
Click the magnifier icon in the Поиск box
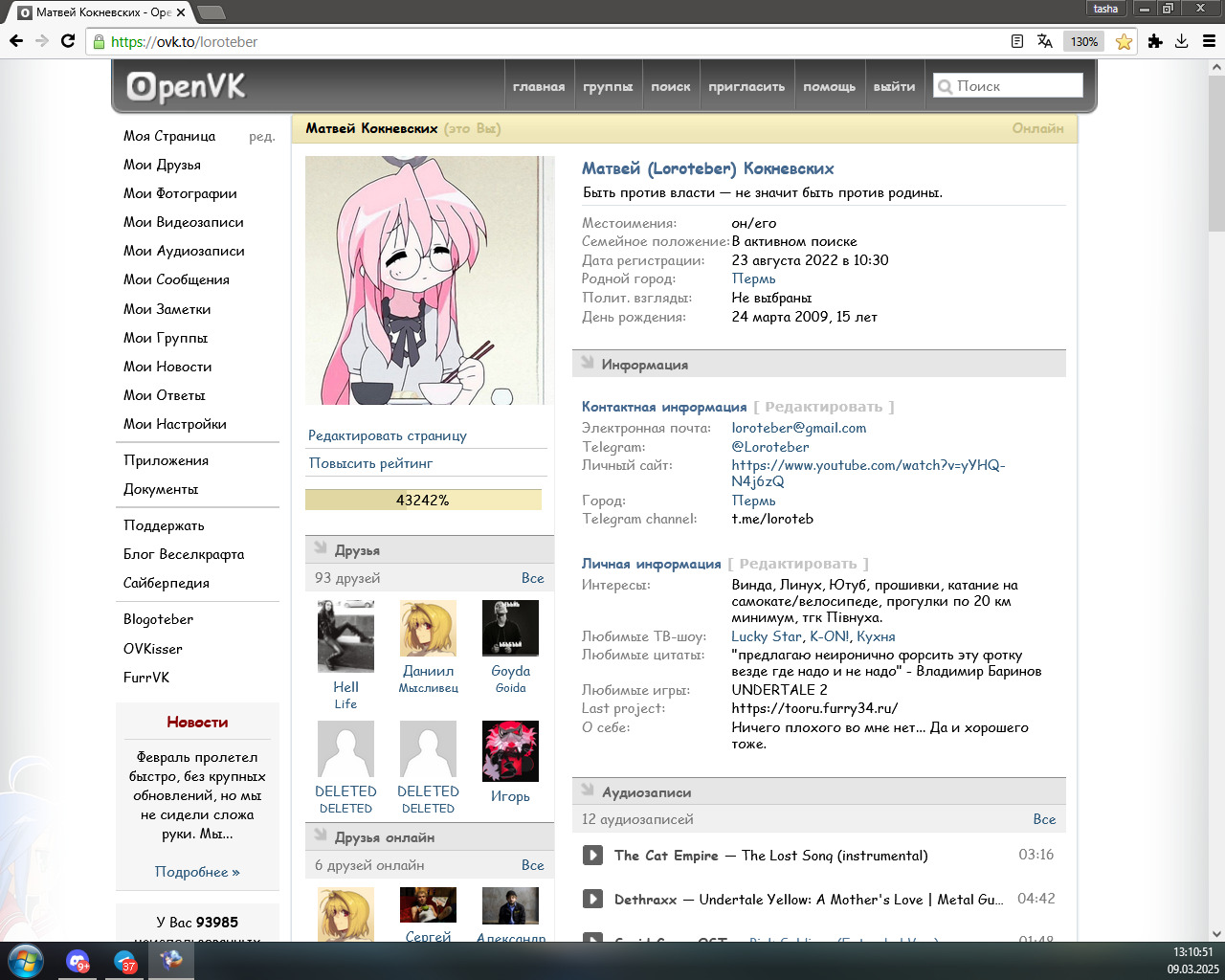(945, 86)
